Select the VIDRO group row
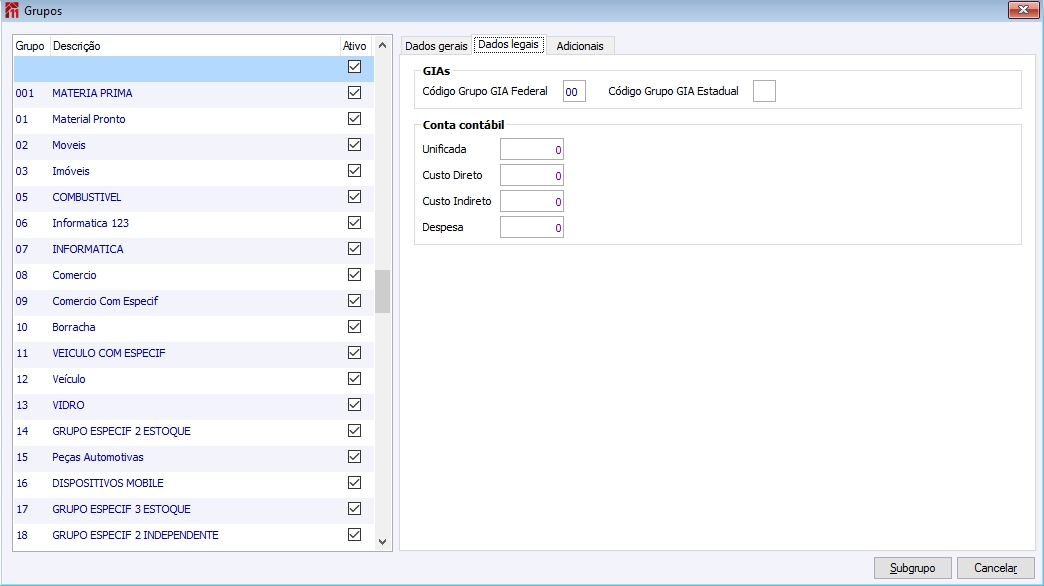Viewport: 1044px width, 586px height. [x=194, y=405]
